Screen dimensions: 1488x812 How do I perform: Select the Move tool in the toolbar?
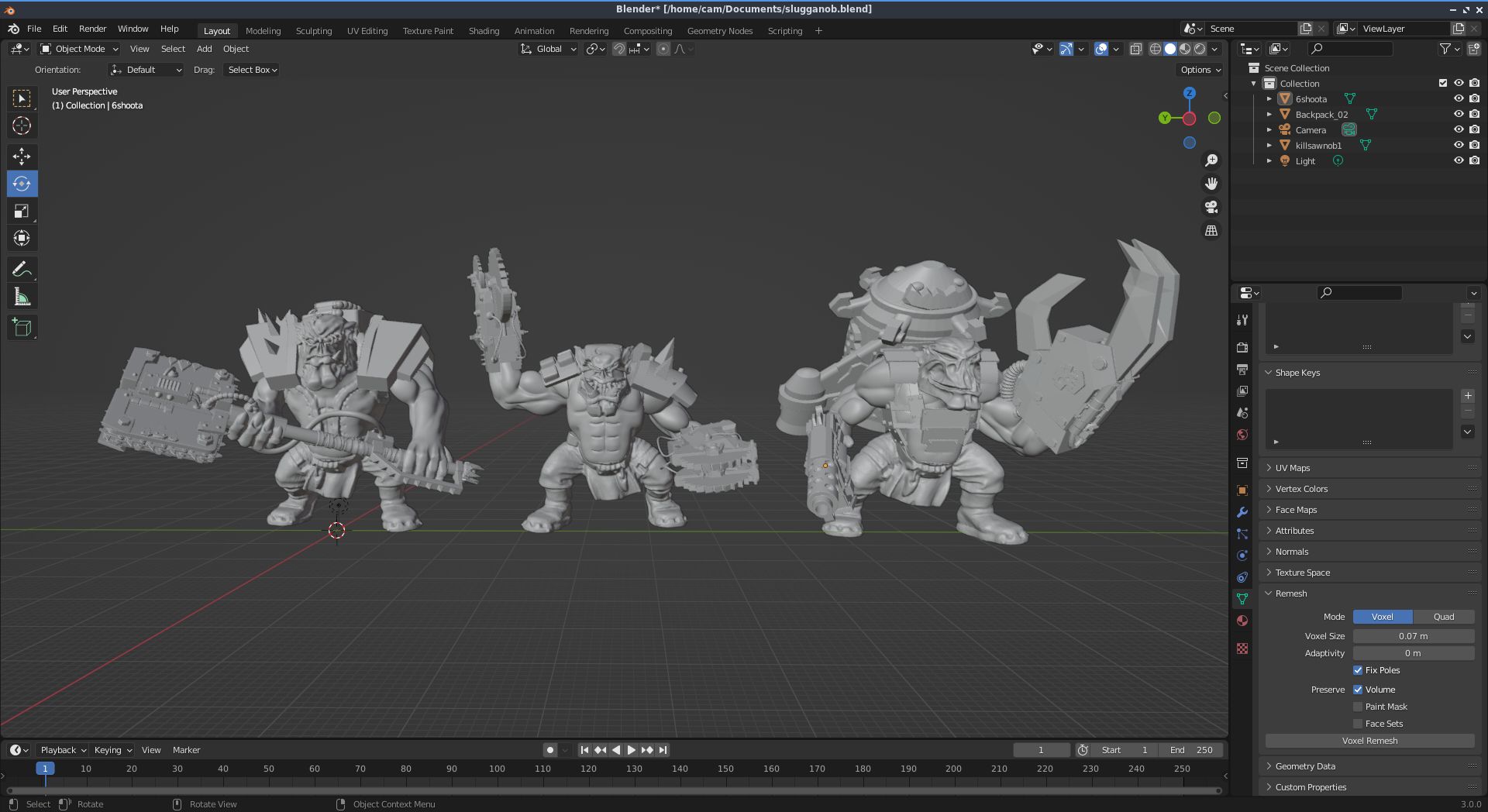tap(22, 157)
